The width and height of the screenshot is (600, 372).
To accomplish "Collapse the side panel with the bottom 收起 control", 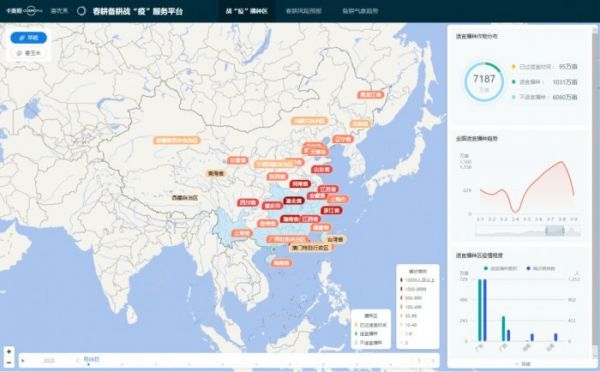I will tap(523, 364).
